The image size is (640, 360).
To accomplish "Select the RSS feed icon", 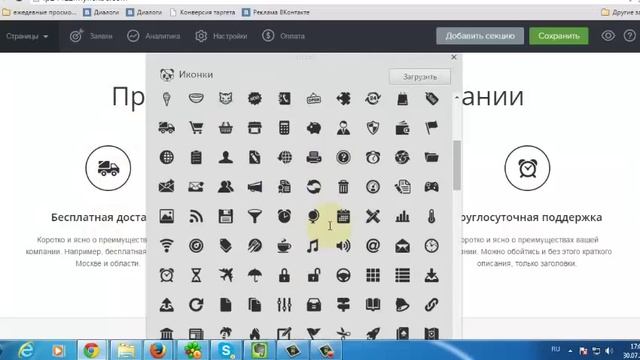I will (x=196, y=217).
